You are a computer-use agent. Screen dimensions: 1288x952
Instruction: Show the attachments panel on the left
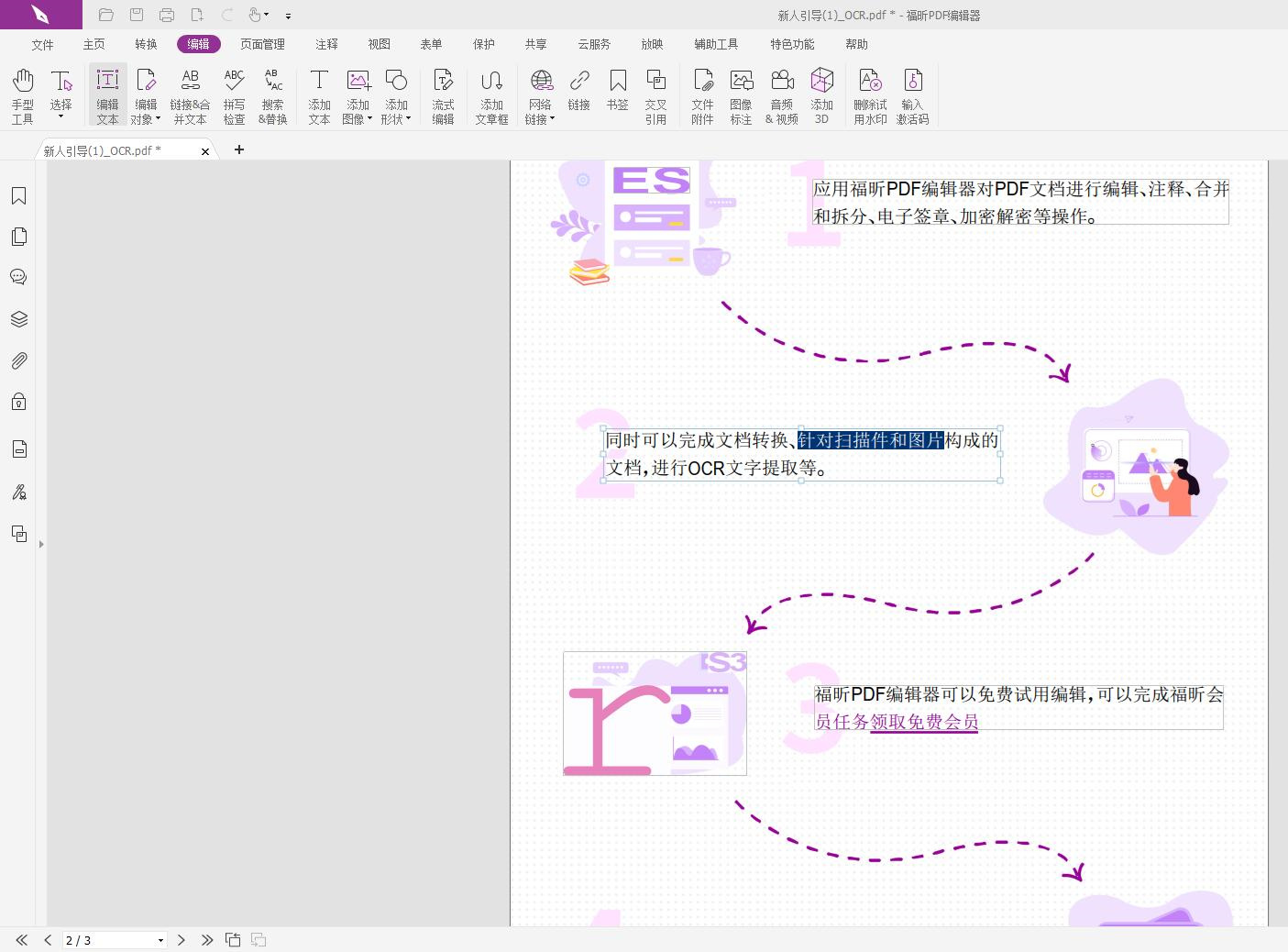click(19, 360)
